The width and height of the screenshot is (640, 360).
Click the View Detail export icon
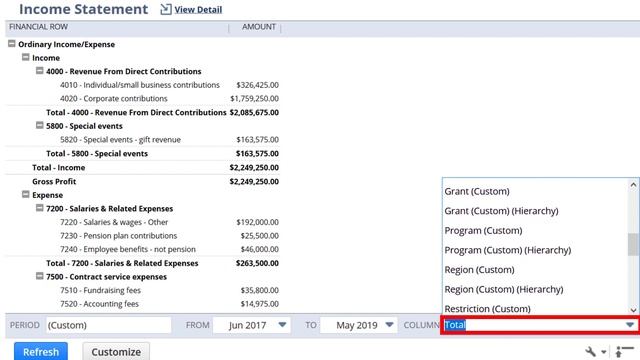[166, 9]
